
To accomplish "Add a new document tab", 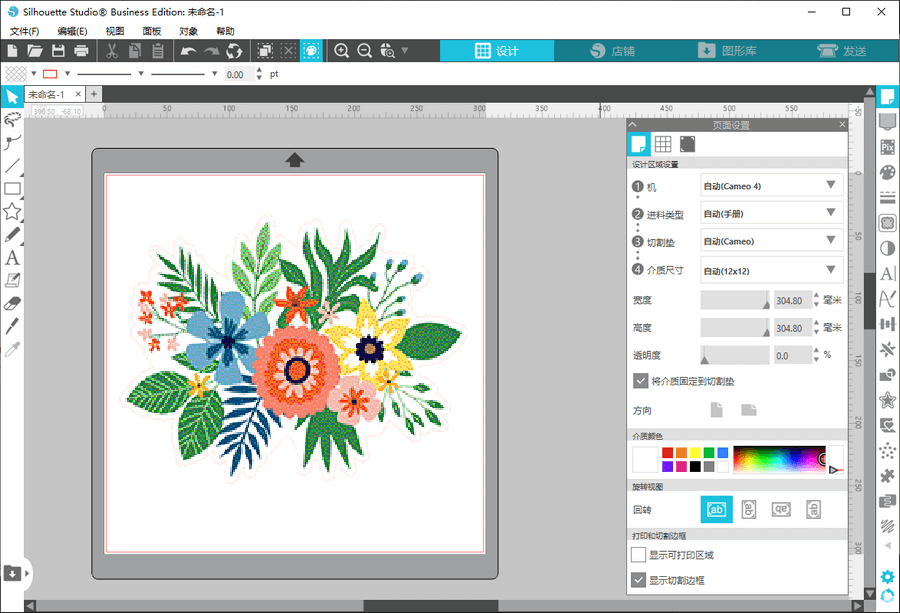I will (94, 94).
